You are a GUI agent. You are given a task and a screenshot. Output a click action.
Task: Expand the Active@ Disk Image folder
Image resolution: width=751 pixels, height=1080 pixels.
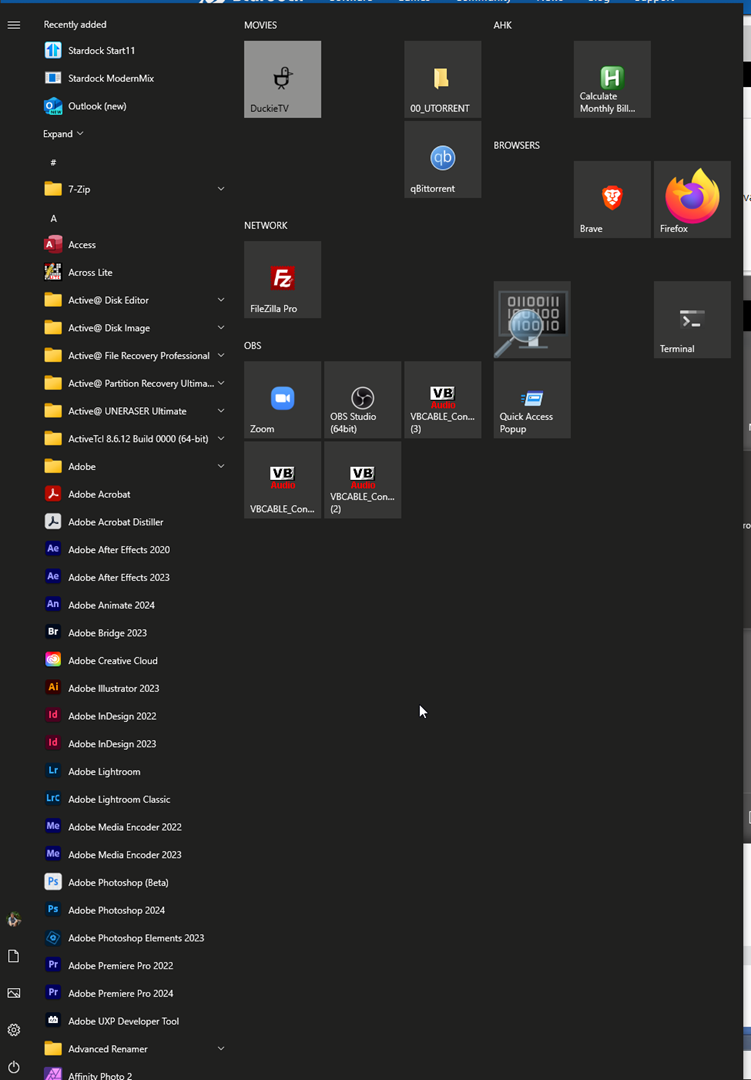click(135, 328)
